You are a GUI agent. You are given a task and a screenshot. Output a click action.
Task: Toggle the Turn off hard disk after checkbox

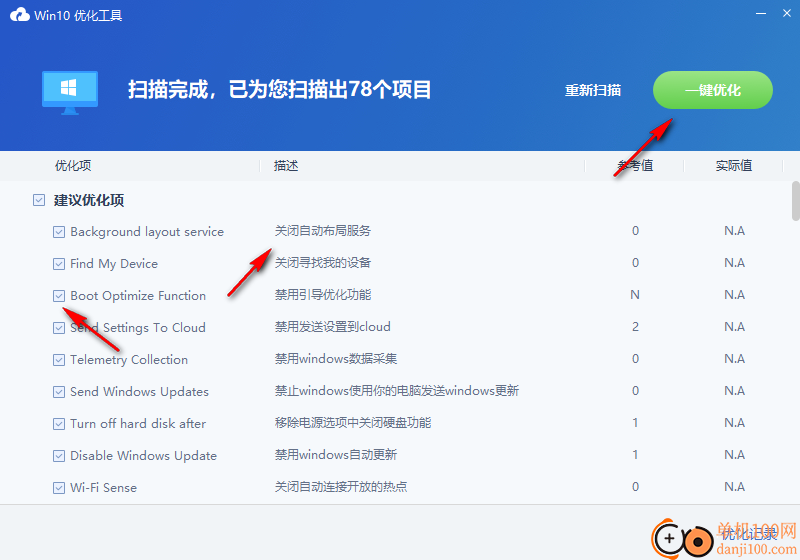point(59,424)
